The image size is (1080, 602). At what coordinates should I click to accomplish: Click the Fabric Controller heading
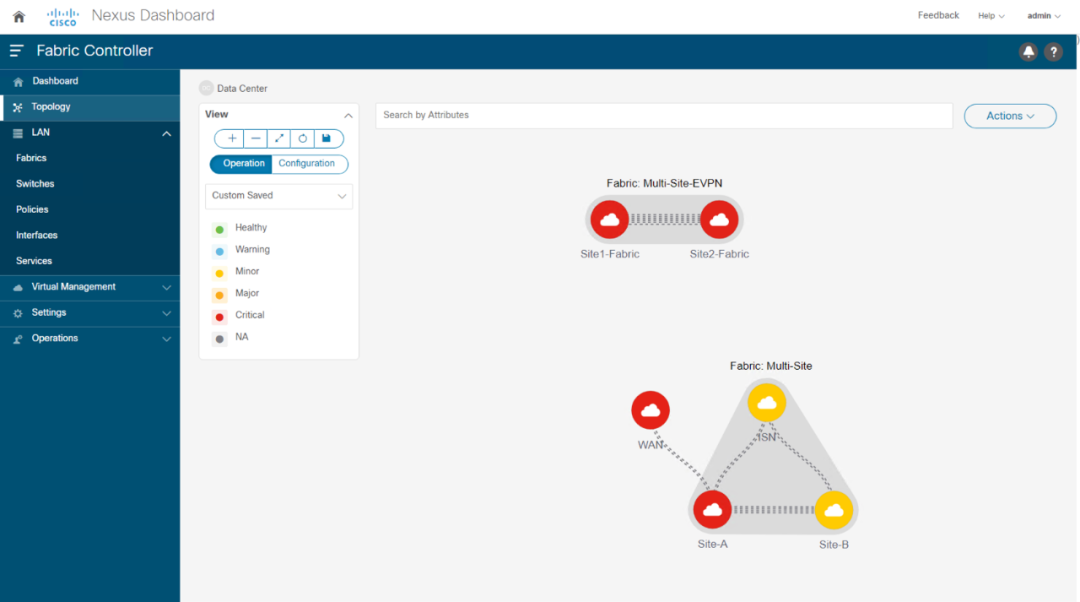click(x=94, y=51)
